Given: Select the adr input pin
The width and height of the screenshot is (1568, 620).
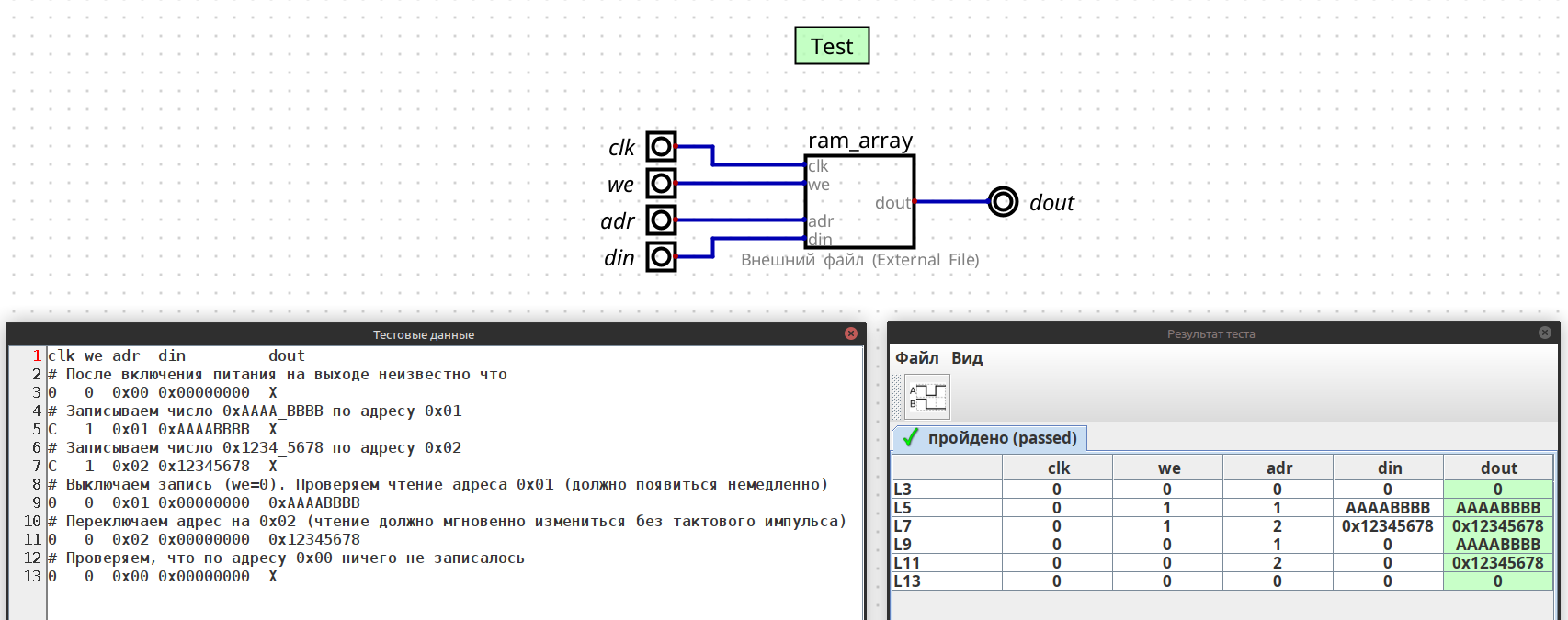Looking at the screenshot, I should tap(661, 220).
